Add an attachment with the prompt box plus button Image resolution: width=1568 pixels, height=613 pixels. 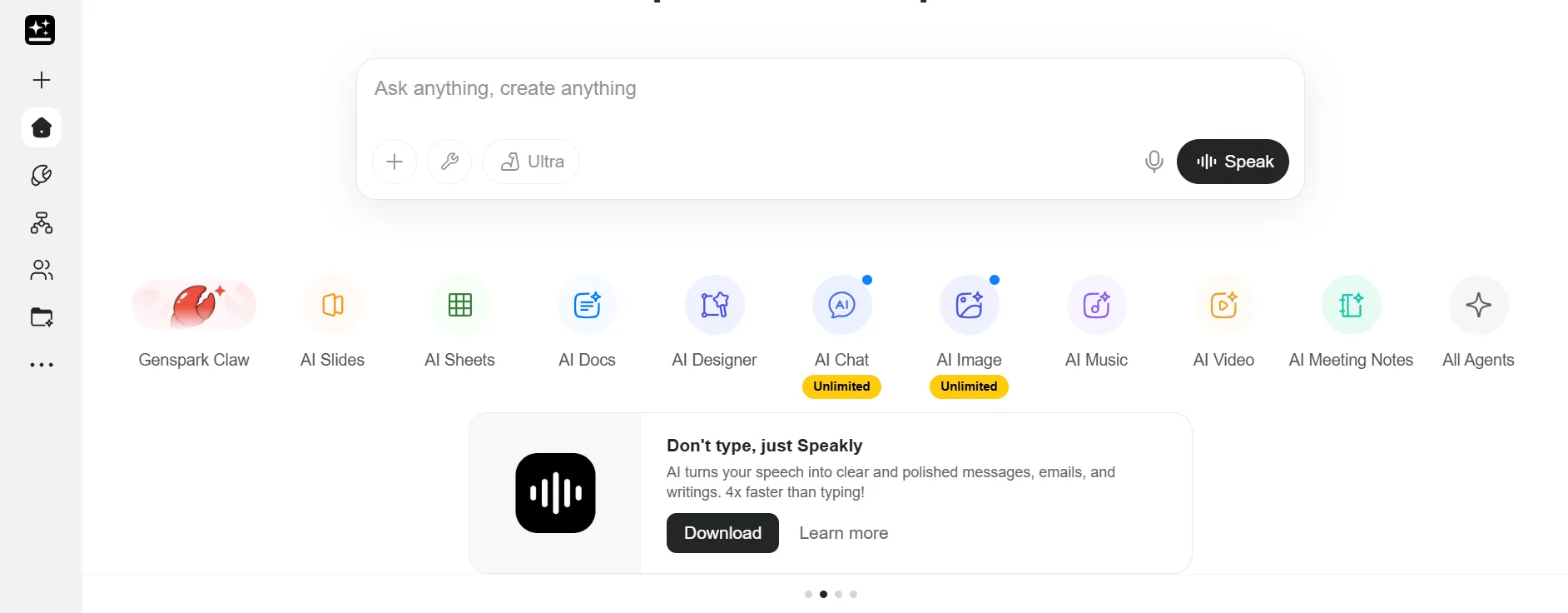(x=394, y=162)
